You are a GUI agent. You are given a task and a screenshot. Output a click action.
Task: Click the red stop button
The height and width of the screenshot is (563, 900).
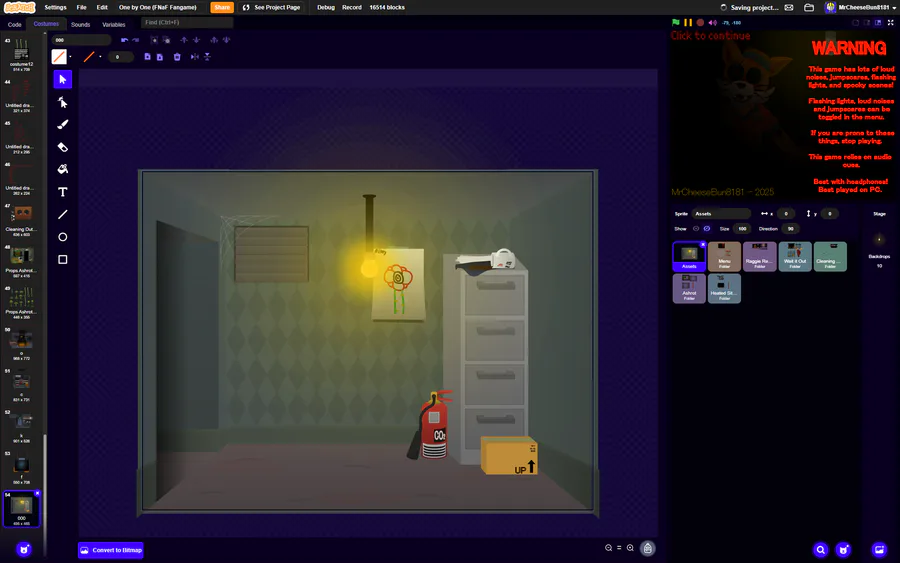tap(700, 22)
